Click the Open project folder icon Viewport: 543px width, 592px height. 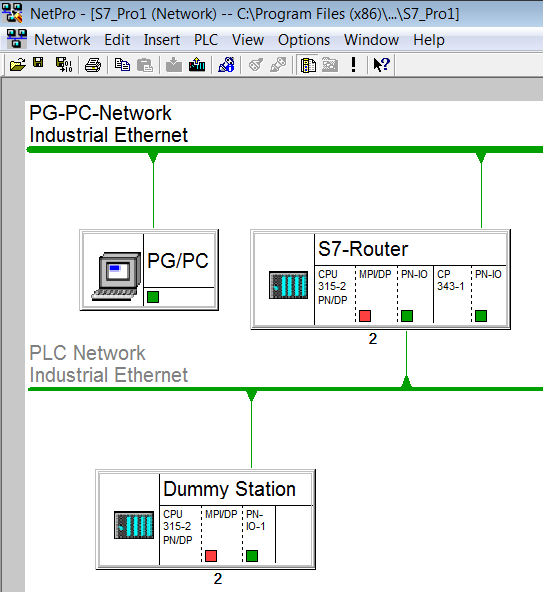coord(18,65)
